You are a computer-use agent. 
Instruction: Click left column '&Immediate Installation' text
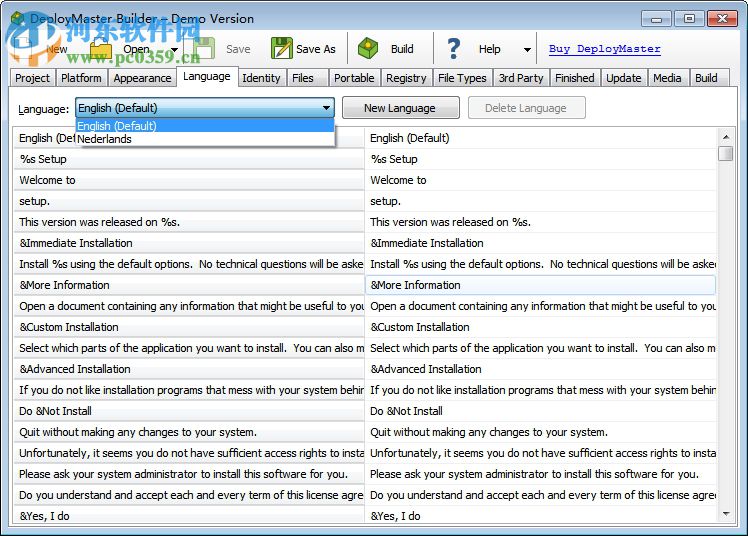[x=76, y=243]
